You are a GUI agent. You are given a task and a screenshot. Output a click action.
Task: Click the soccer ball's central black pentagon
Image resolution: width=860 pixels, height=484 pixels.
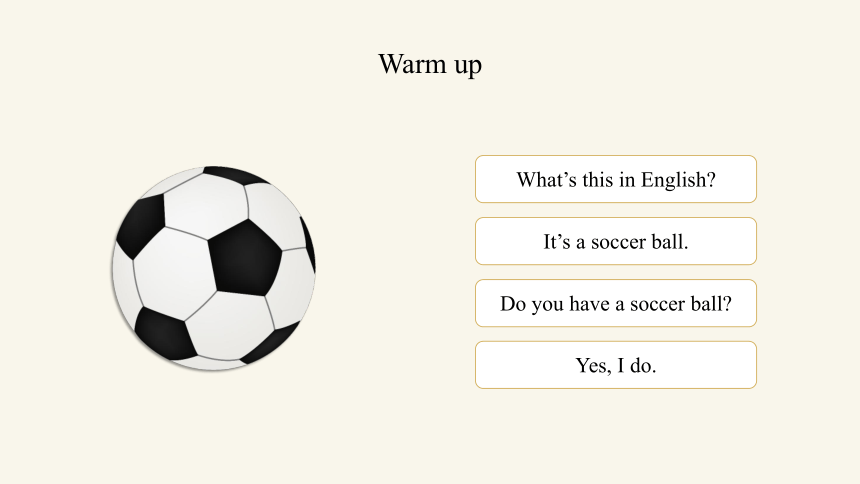coord(245,258)
